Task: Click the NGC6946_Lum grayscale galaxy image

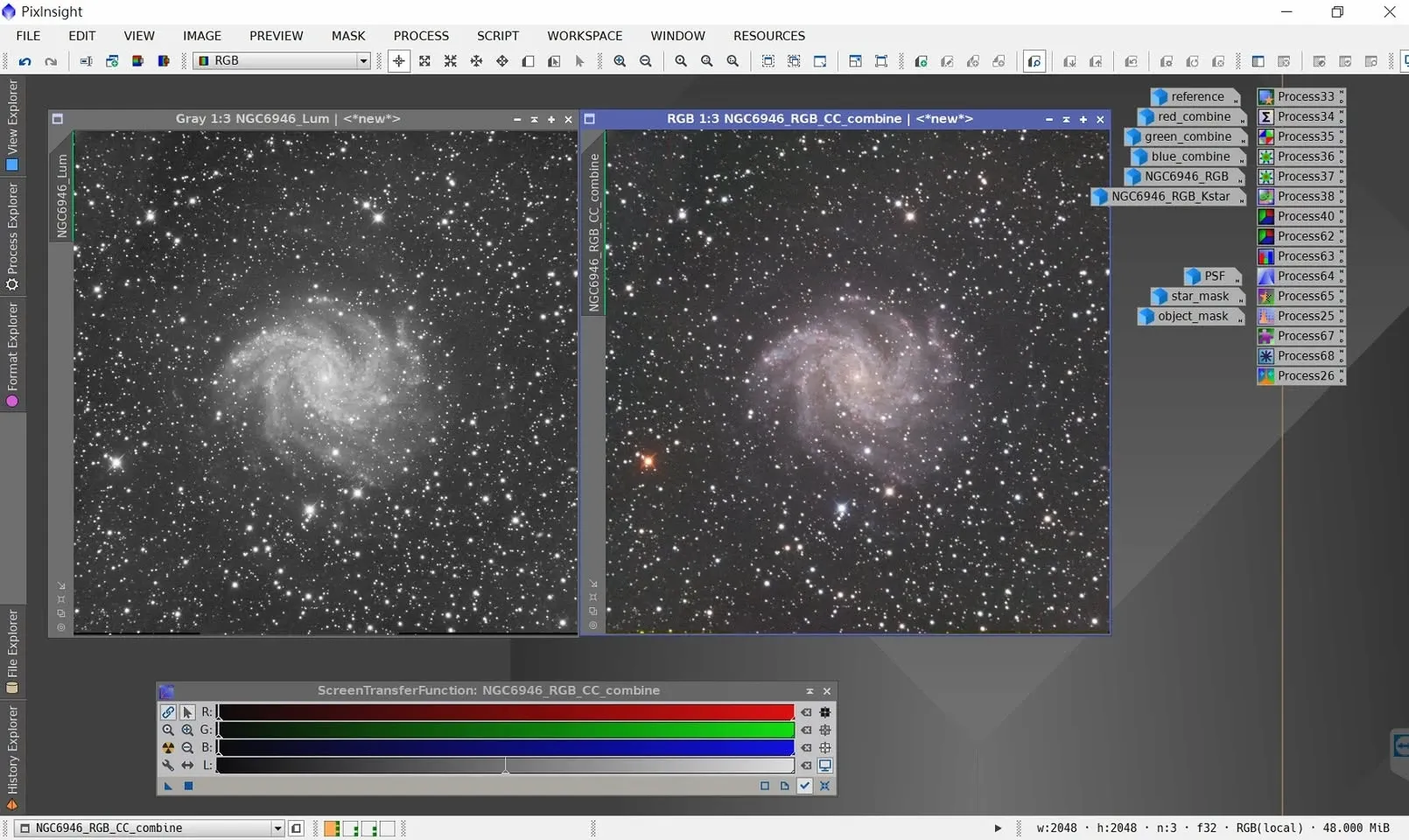Action: pos(325,381)
